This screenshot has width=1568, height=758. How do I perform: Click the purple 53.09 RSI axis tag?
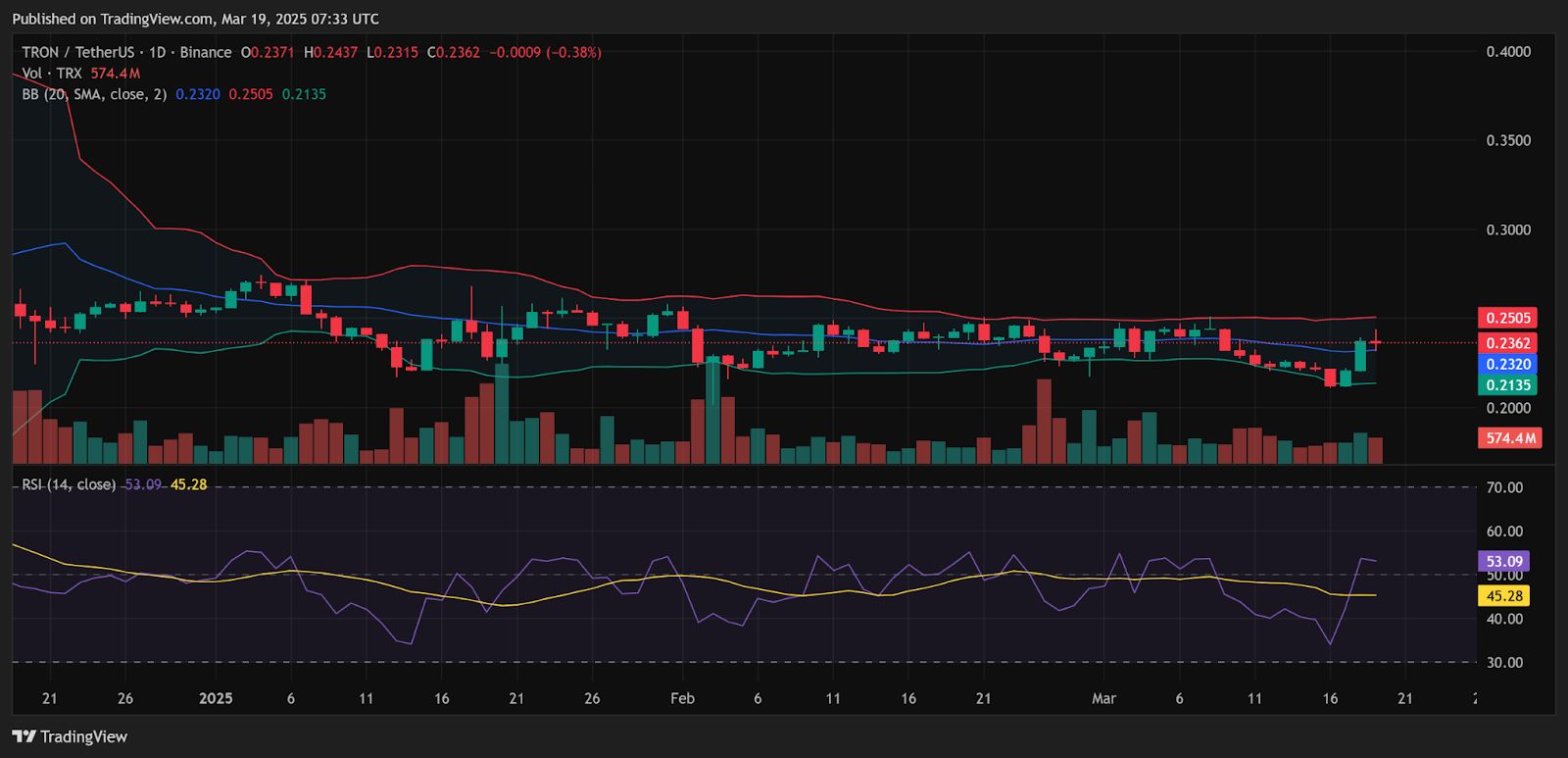(1504, 562)
